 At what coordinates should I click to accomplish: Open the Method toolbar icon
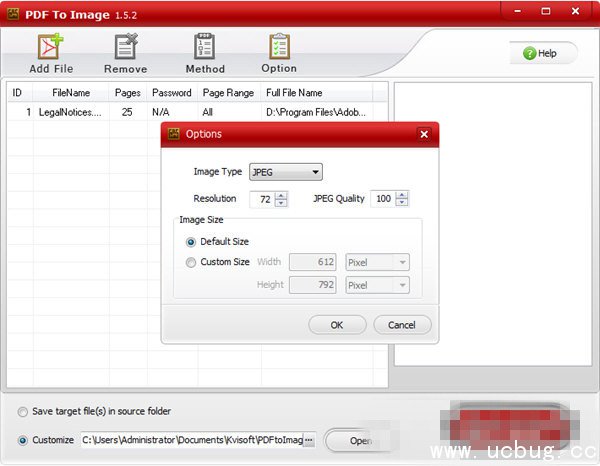coord(205,48)
